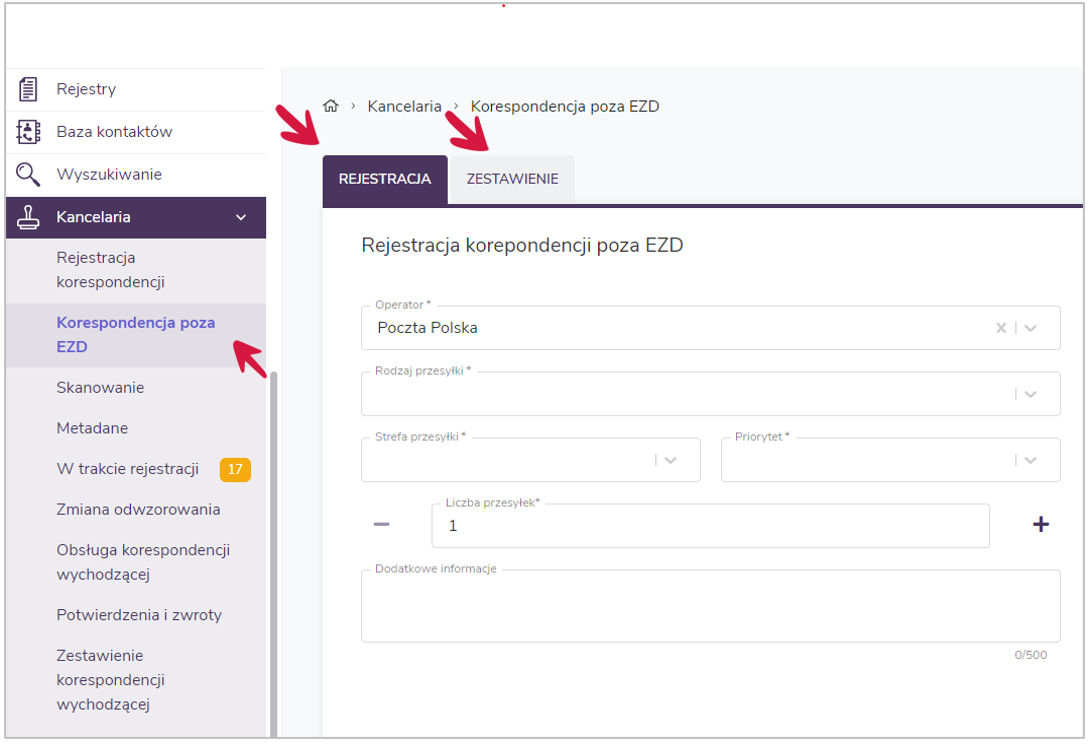Click the Kancelaria breadcrumb link

(x=404, y=105)
